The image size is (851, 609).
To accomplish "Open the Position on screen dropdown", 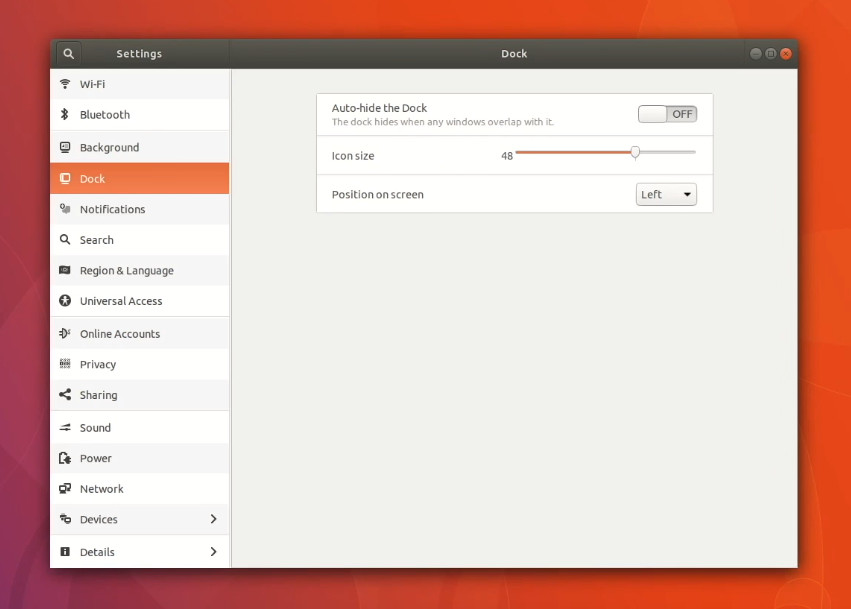I will (x=665, y=194).
